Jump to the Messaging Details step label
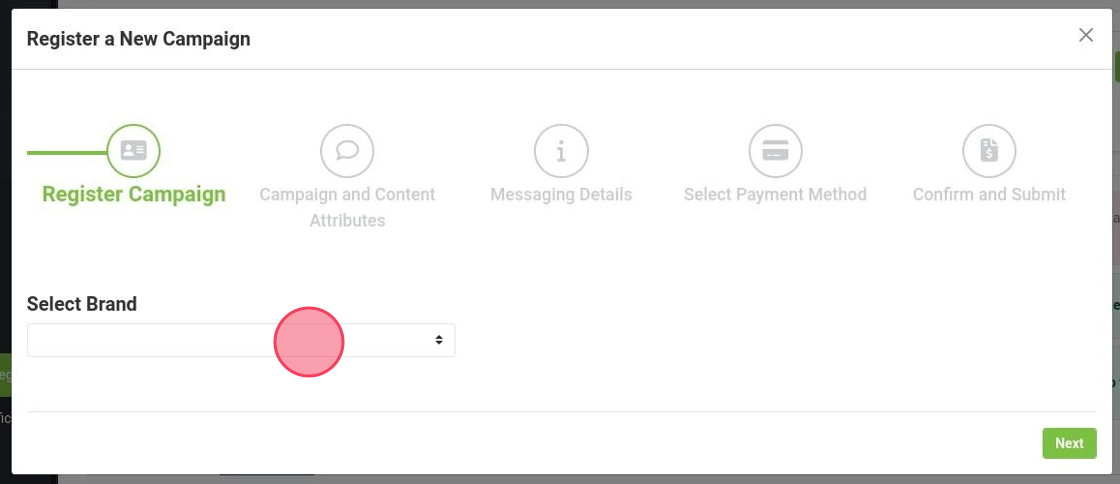Viewport: 1120px width, 484px height. click(561, 194)
